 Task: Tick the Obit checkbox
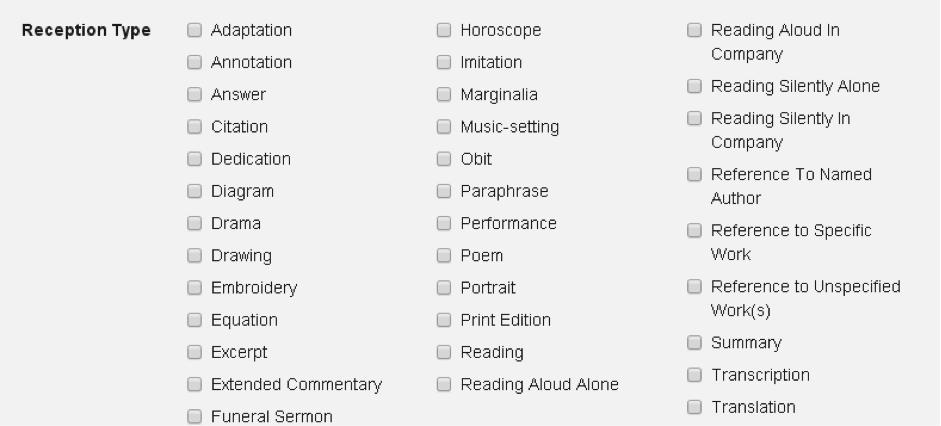click(443, 159)
